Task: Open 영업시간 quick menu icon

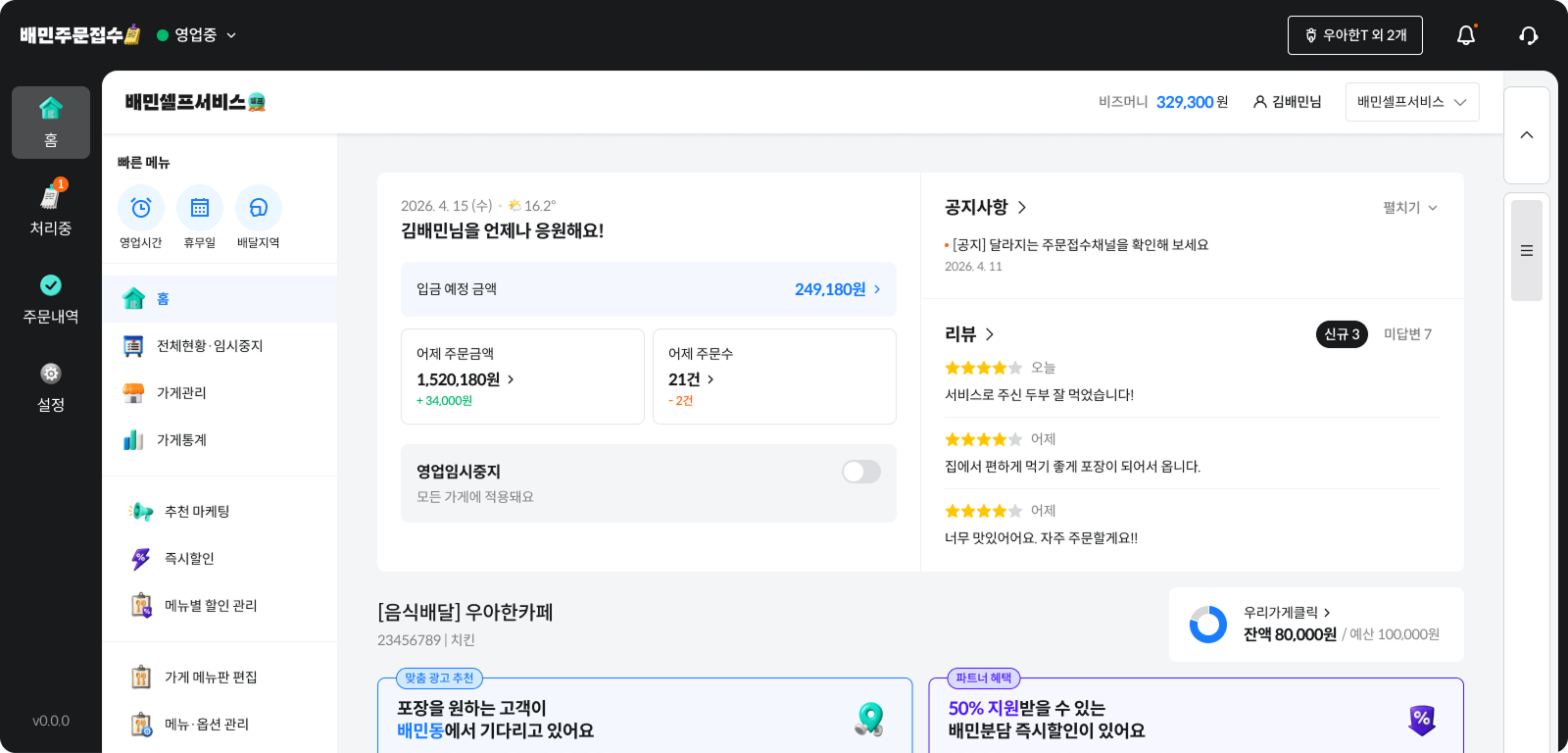Action: [x=141, y=208]
